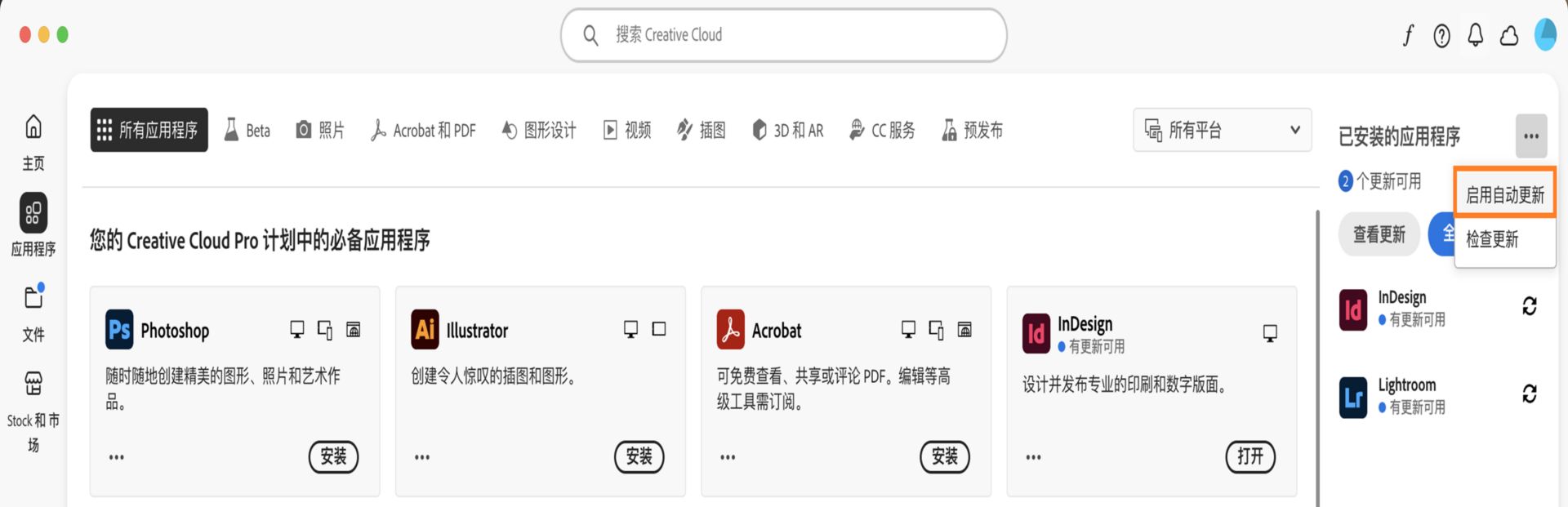Choose 检查更新 menu item
Screen dimensions: 1568x507
point(1505,239)
